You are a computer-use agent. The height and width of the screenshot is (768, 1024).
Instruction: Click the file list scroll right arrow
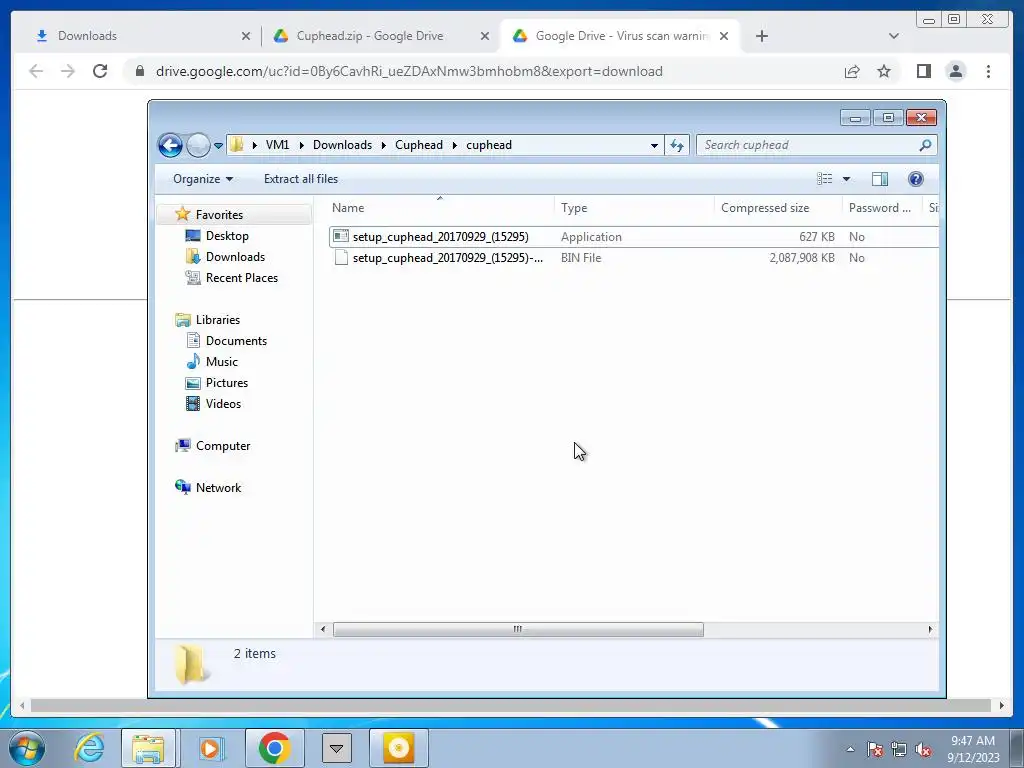[x=930, y=630]
